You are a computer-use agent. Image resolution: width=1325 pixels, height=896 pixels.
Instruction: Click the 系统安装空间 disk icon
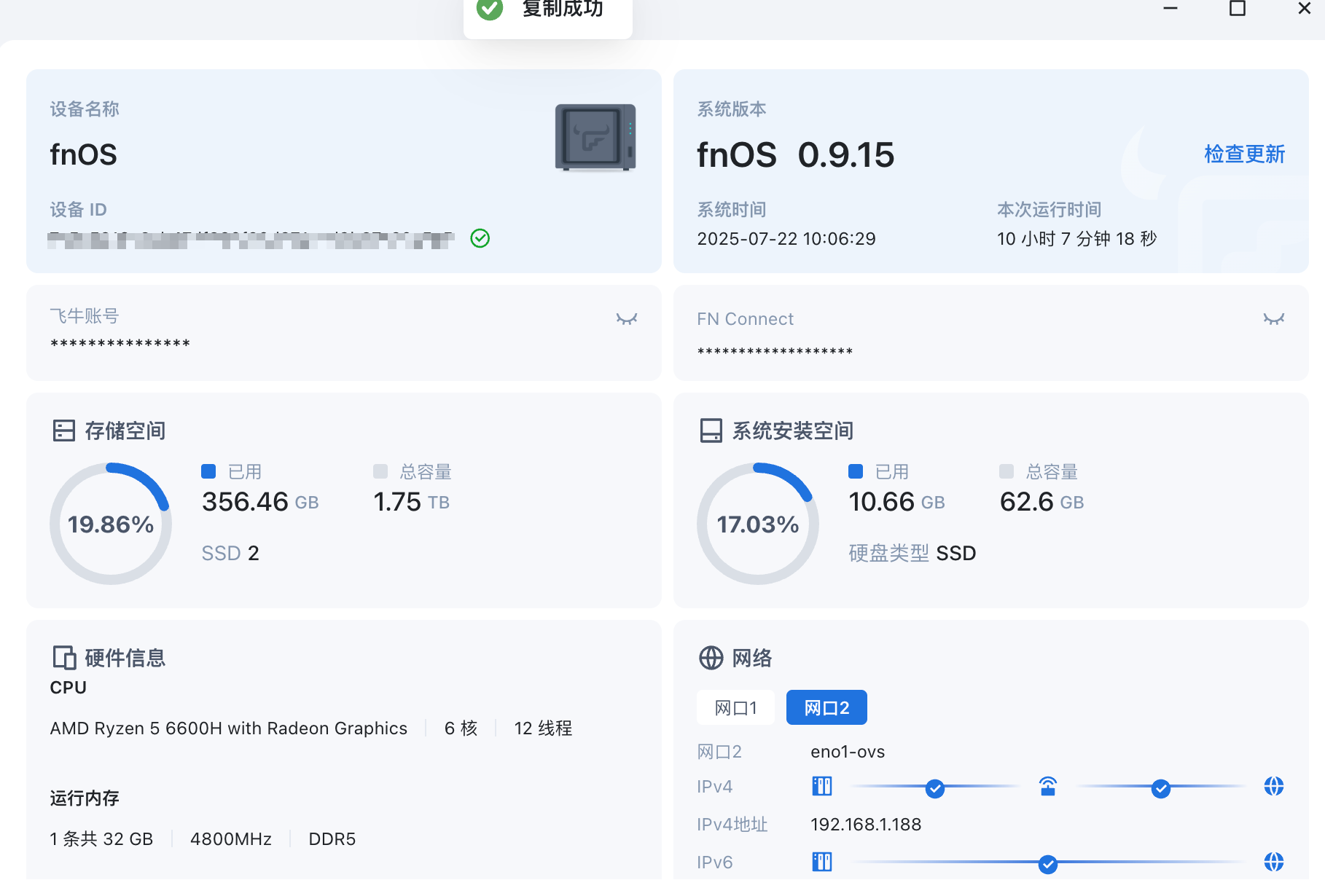click(711, 431)
